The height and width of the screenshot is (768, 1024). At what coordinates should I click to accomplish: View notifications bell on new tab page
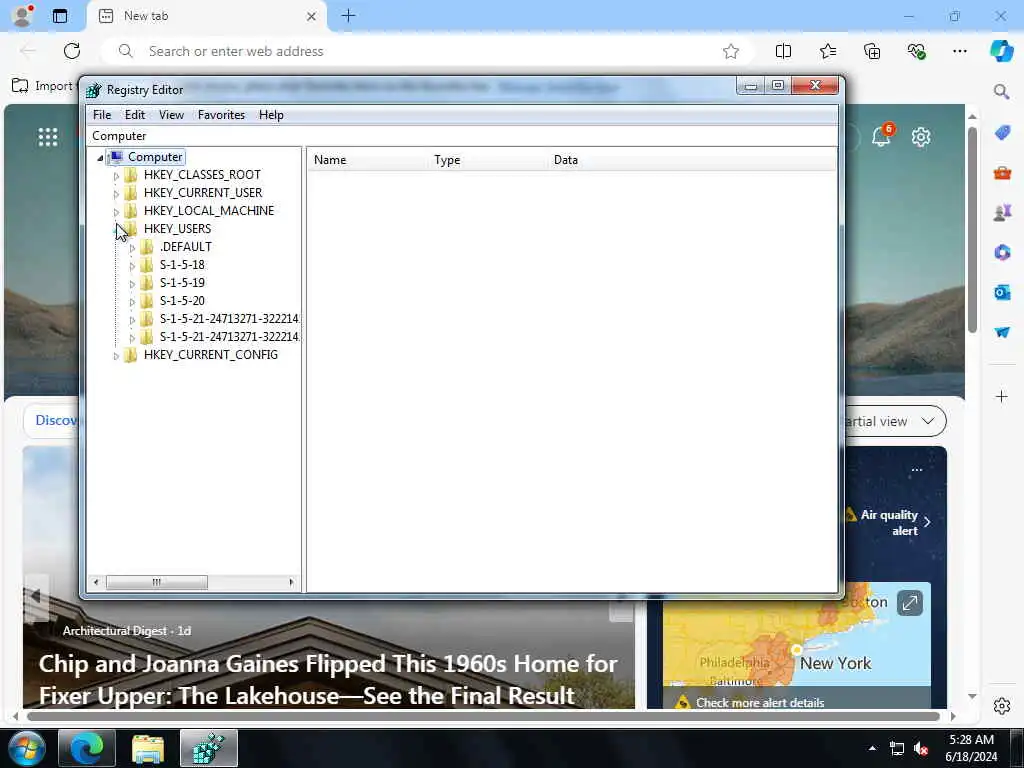pos(881,136)
